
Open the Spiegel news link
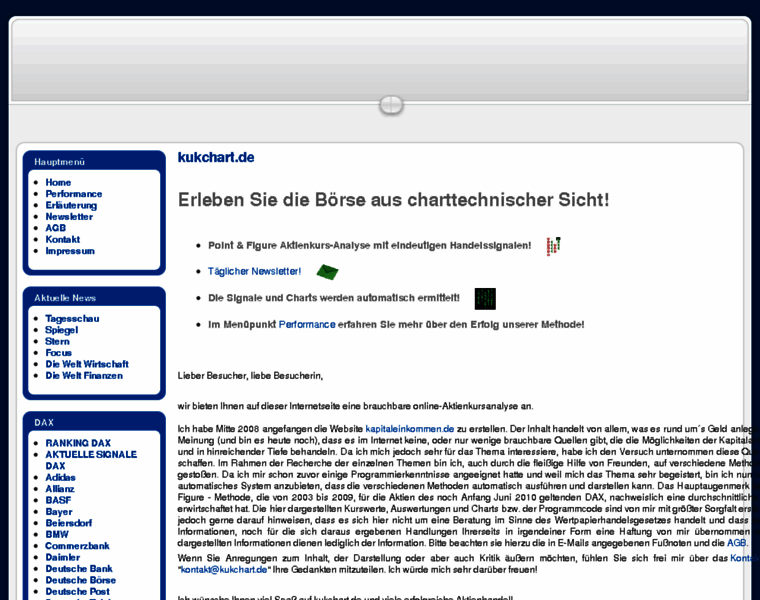pyautogui.click(x=61, y=330)
